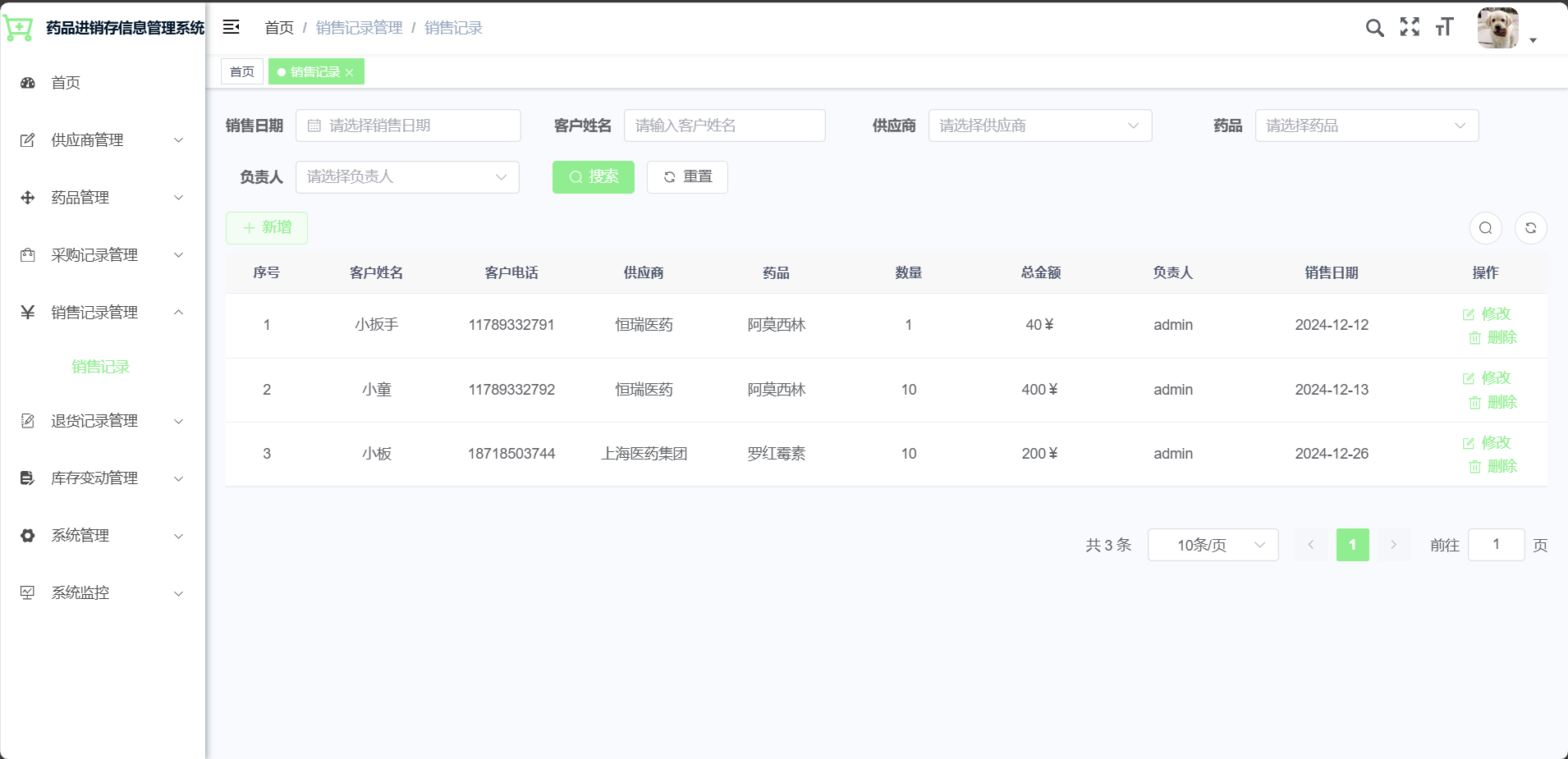Image resolution: width=1568 pixels, height=759 pixels.
Task: Open the 负责人 select dropdown
Action: coord(407,177)
